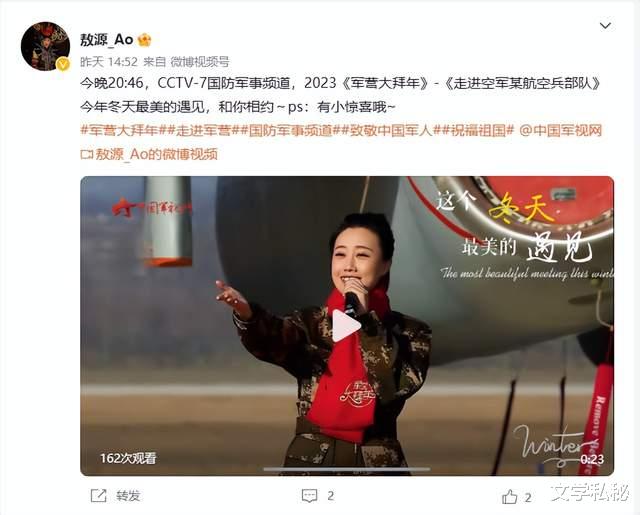Open the 敖源_Ao username link
This screenshot has height=515, width=640.
[x=107, y=40]
